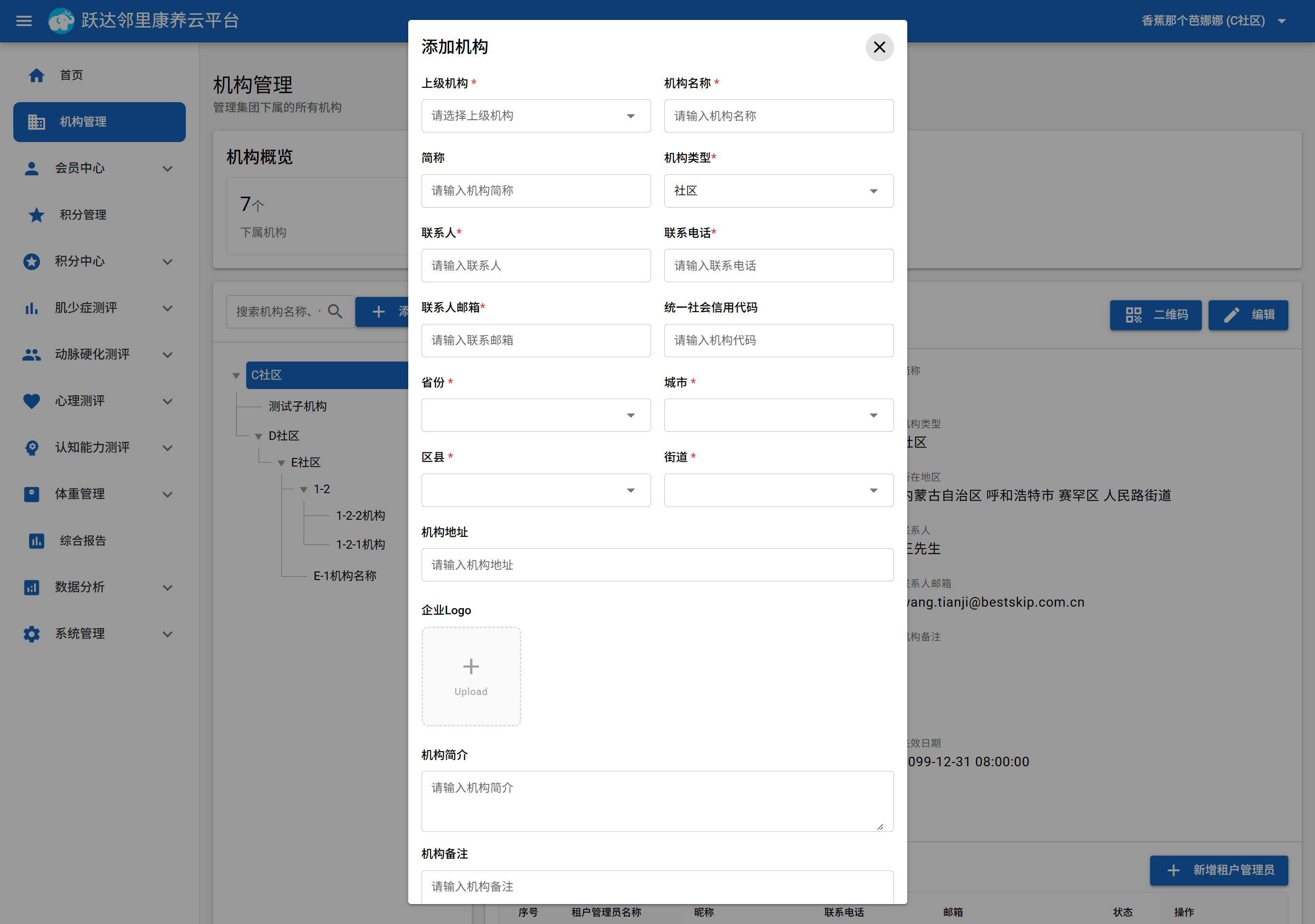1315x924 pixels.
Task: Click the 二维码 button
Action: coord(1156,315)
